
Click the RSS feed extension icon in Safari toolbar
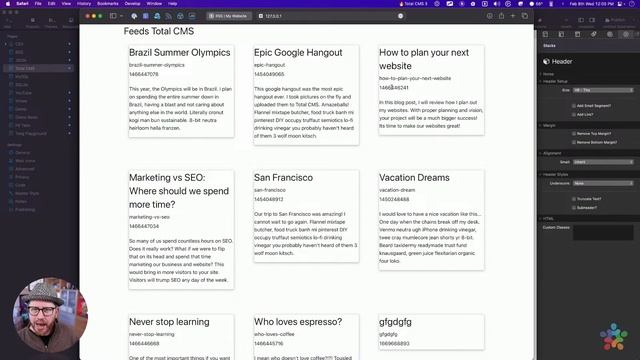pyautogui.click(x=169, y=16)
